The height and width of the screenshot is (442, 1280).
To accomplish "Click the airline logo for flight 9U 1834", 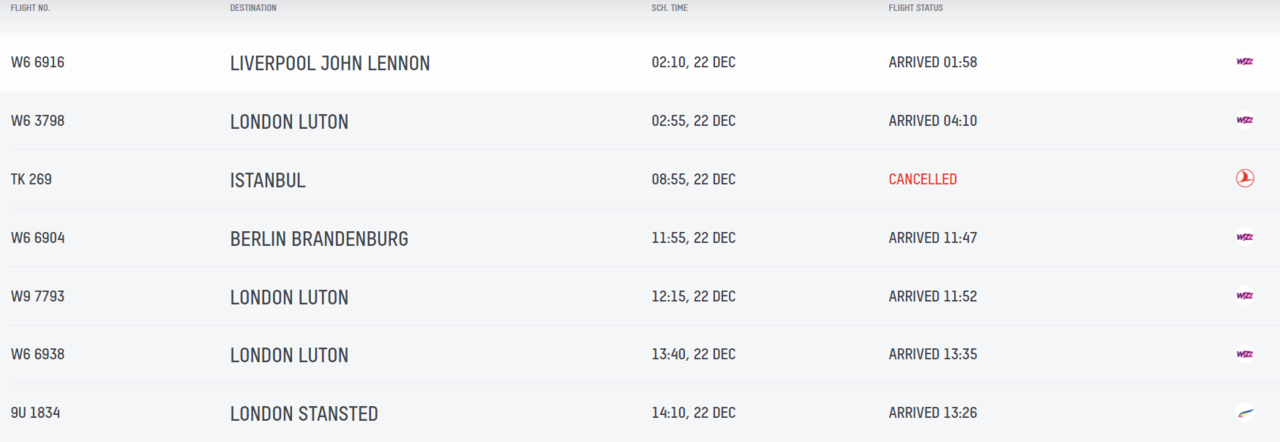I will pyautogui.click(x=1244, y=412).
